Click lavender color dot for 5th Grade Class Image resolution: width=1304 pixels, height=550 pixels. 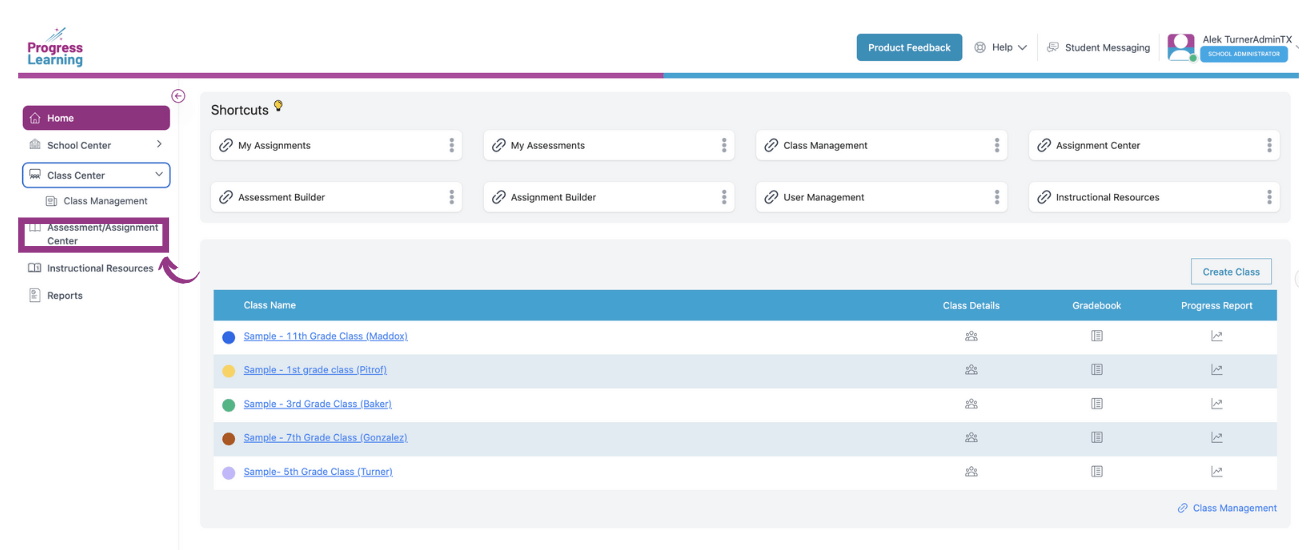pos(228,472)
